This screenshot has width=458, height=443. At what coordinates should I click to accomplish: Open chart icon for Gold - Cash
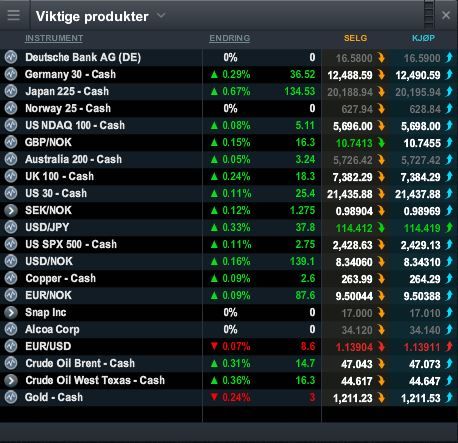(11, 397)
